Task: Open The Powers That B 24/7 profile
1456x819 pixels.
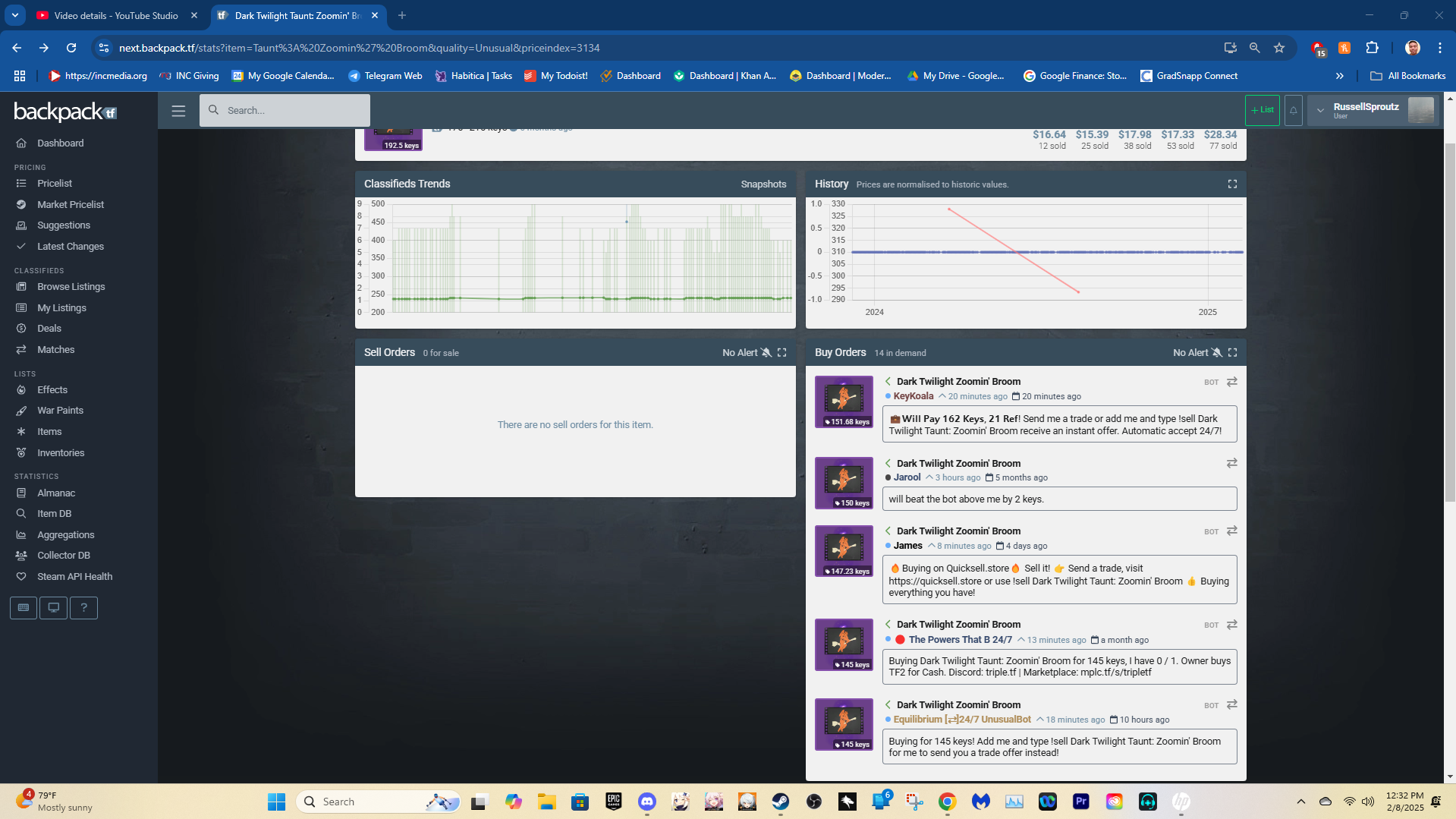Action: (x=961, y=640)
